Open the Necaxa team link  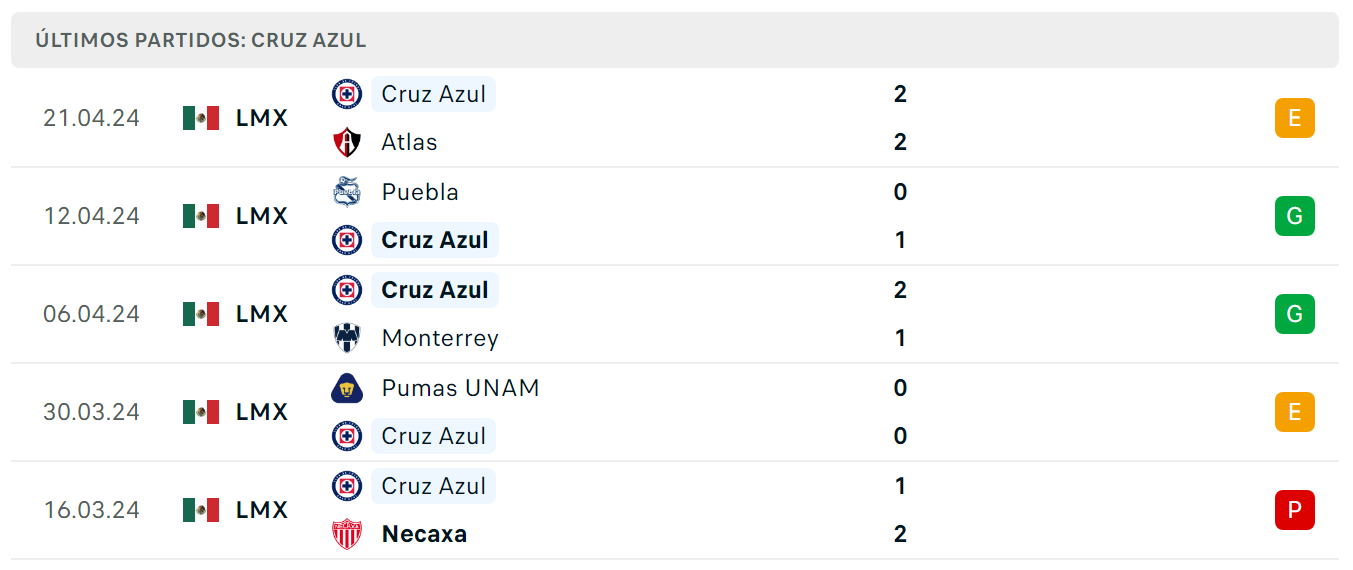point(424,534)
